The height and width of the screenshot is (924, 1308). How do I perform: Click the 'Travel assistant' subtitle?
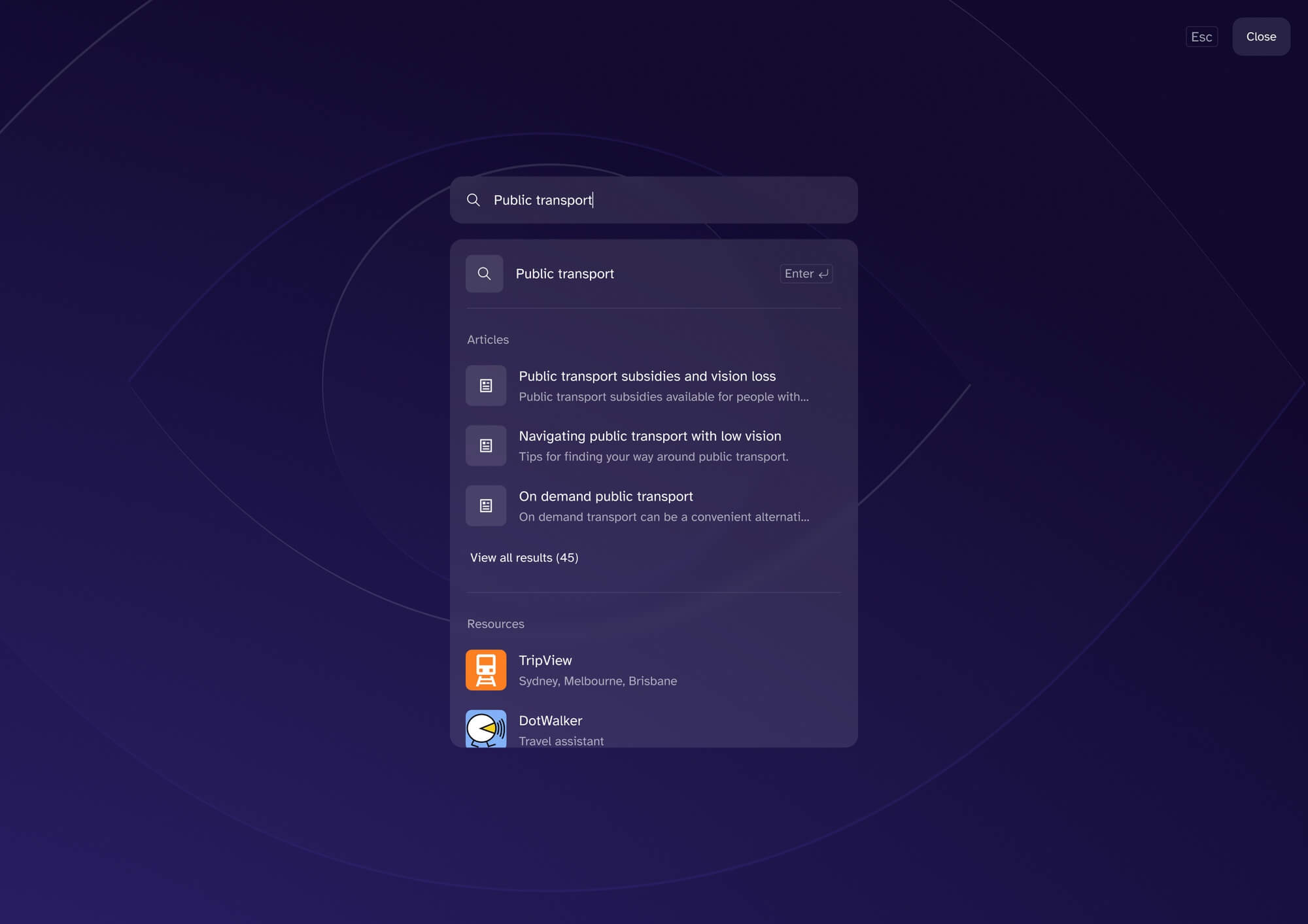pos(561,741)
